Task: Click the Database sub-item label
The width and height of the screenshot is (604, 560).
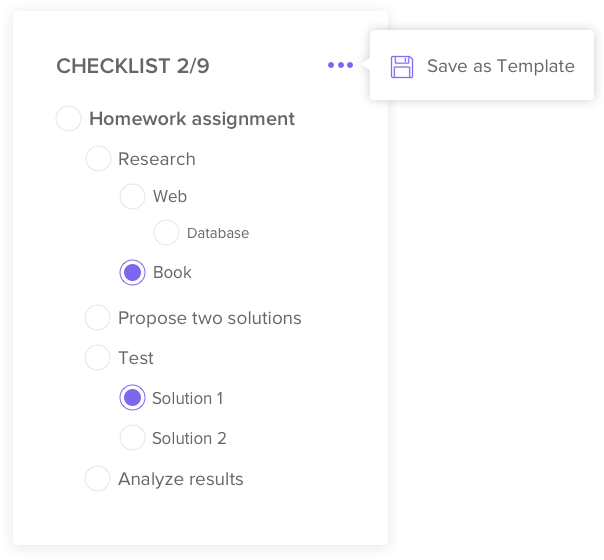Action: pyautogui.click(x=218, y=233)
